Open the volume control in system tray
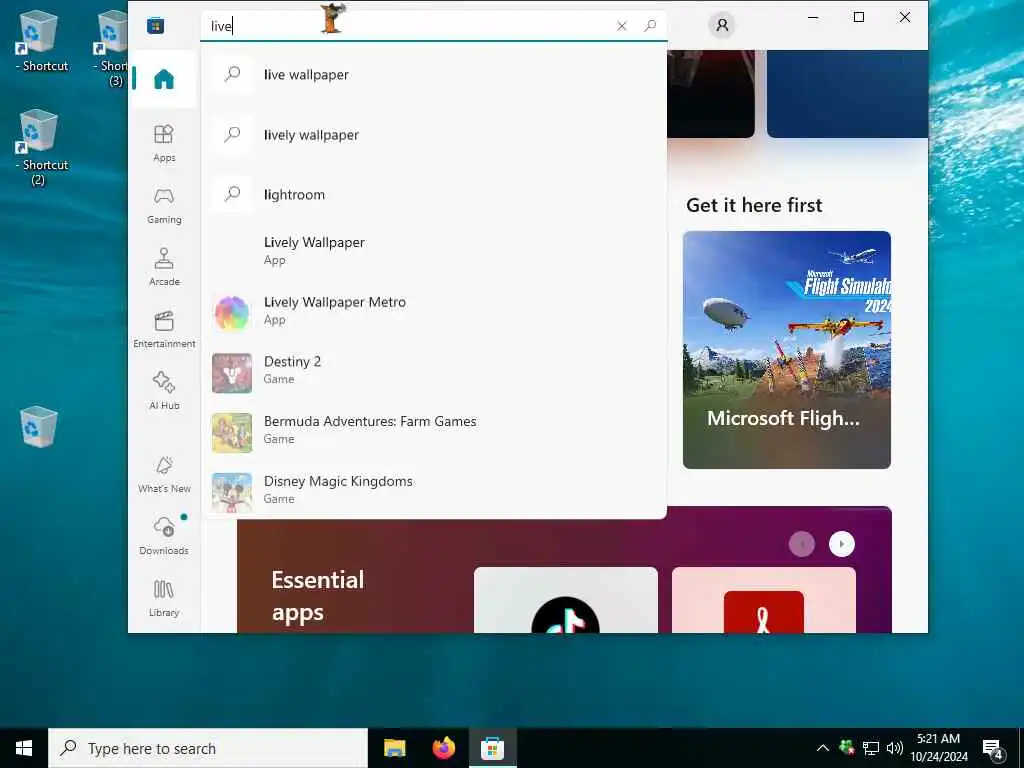The height and width of the screenshot is (768, 1024). click(x=895, y=748)
